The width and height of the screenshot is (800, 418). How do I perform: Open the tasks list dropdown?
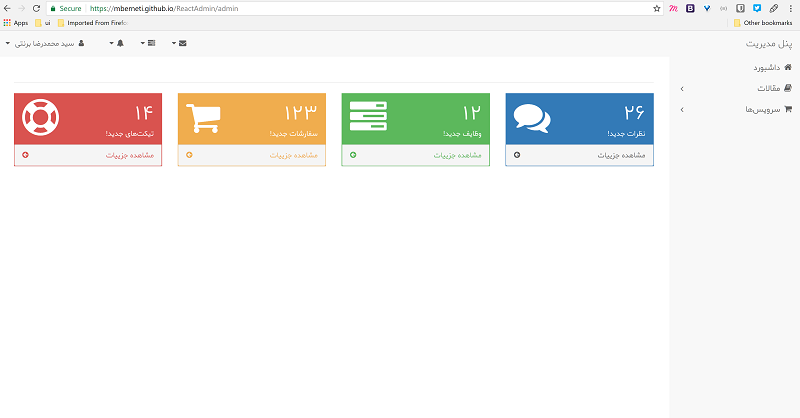(148, 43)
